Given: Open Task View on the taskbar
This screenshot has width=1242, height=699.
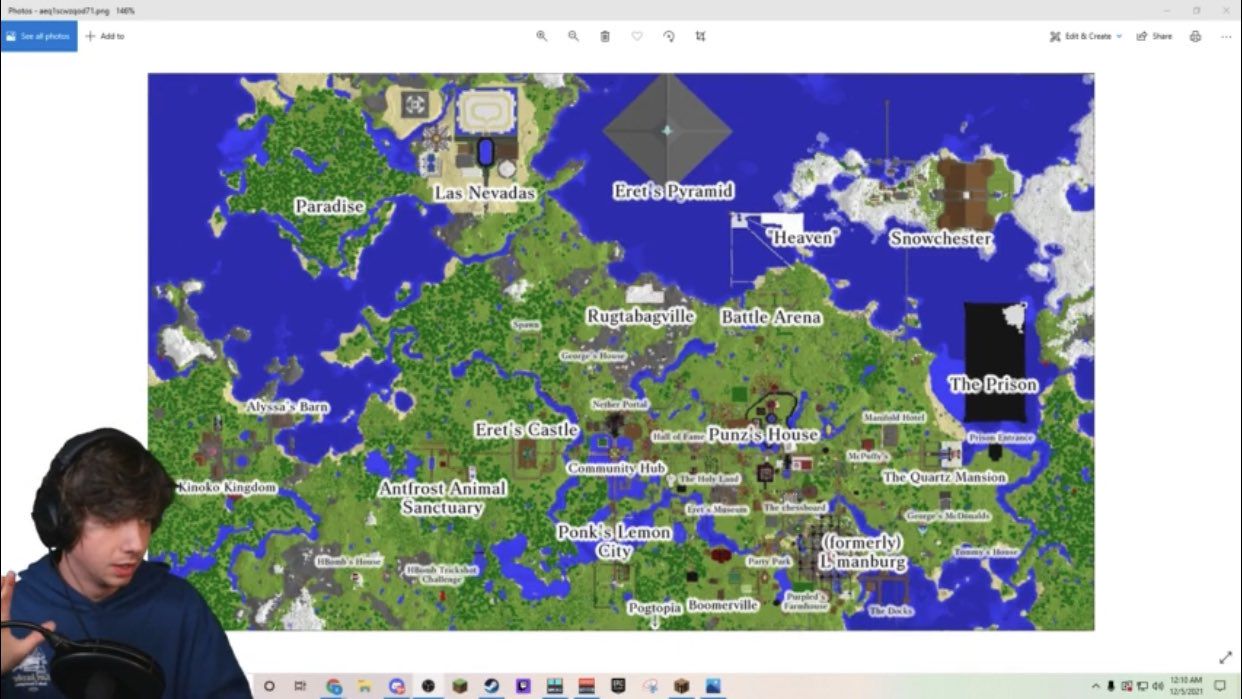Looking at the screenshot, I should pos(300,686).
